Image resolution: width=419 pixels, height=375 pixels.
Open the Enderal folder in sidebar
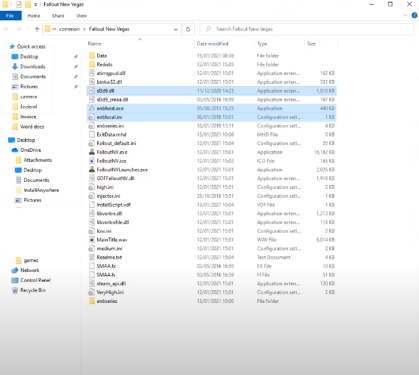[28, 107]
